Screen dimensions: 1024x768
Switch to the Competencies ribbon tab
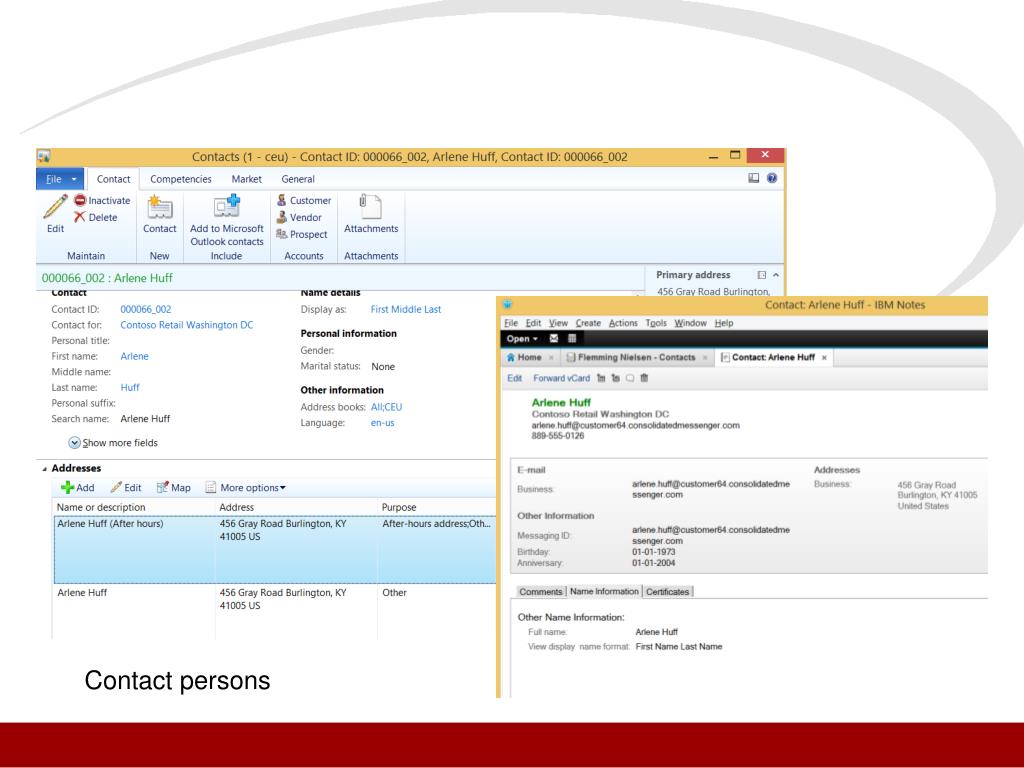[x=181, y=179]
